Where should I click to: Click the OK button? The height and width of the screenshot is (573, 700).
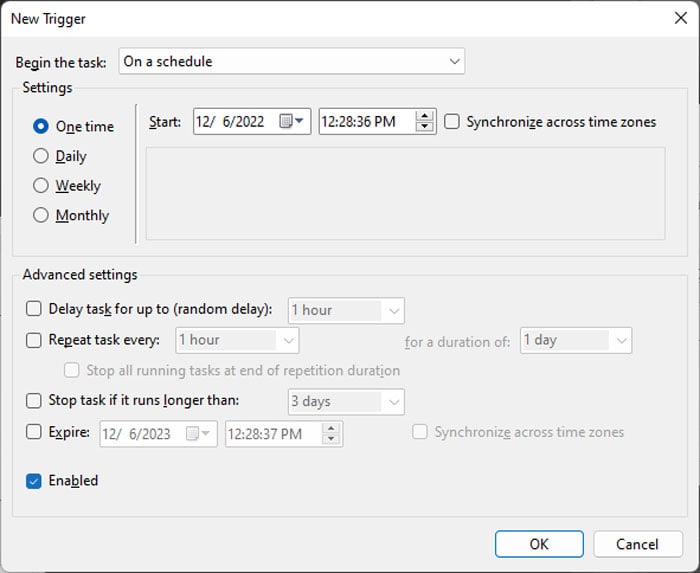click(539, 544)
